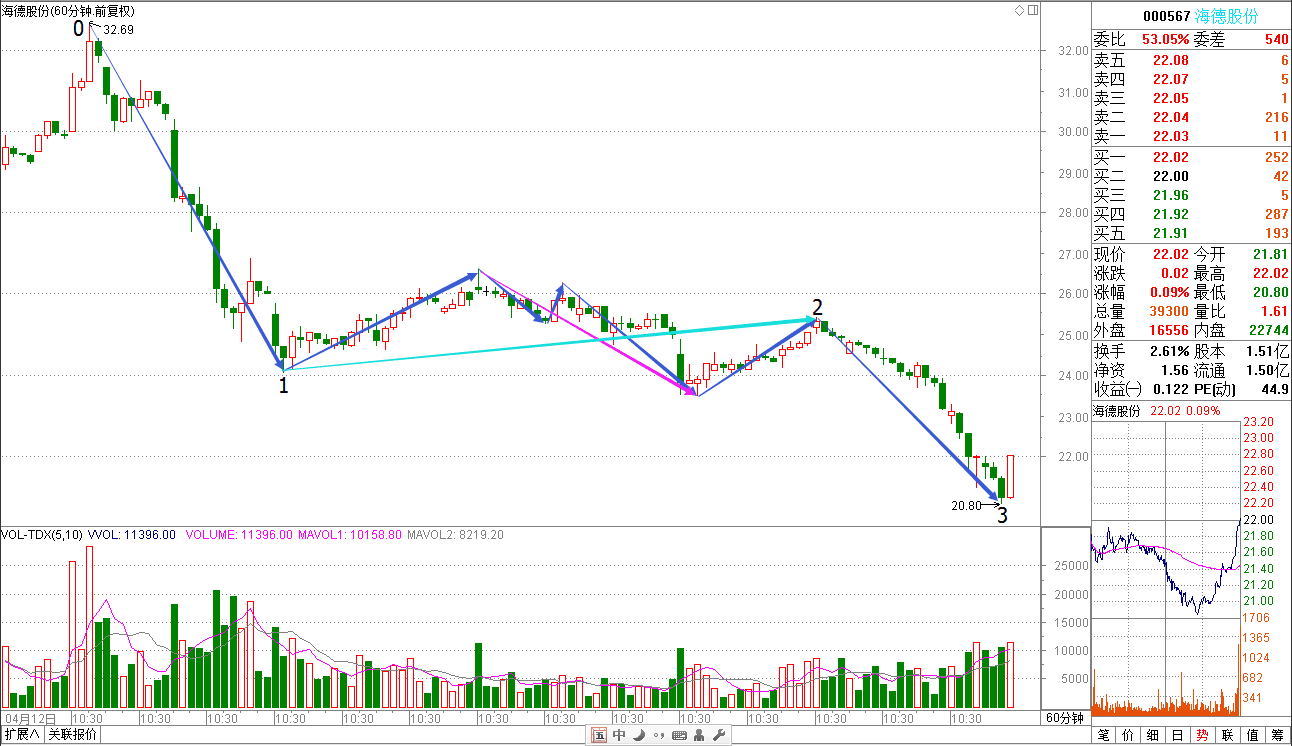Select the 卖一 price 22.03

1171,136
